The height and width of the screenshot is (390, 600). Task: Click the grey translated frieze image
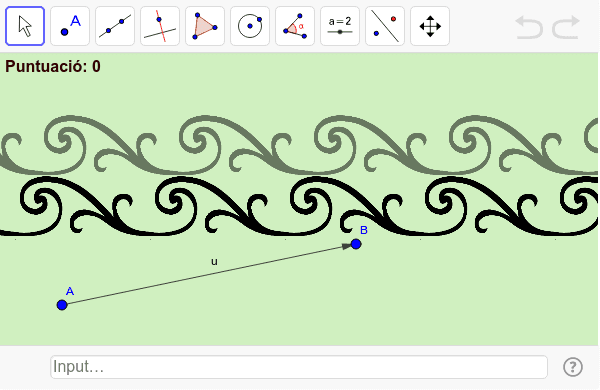point(299,145)
